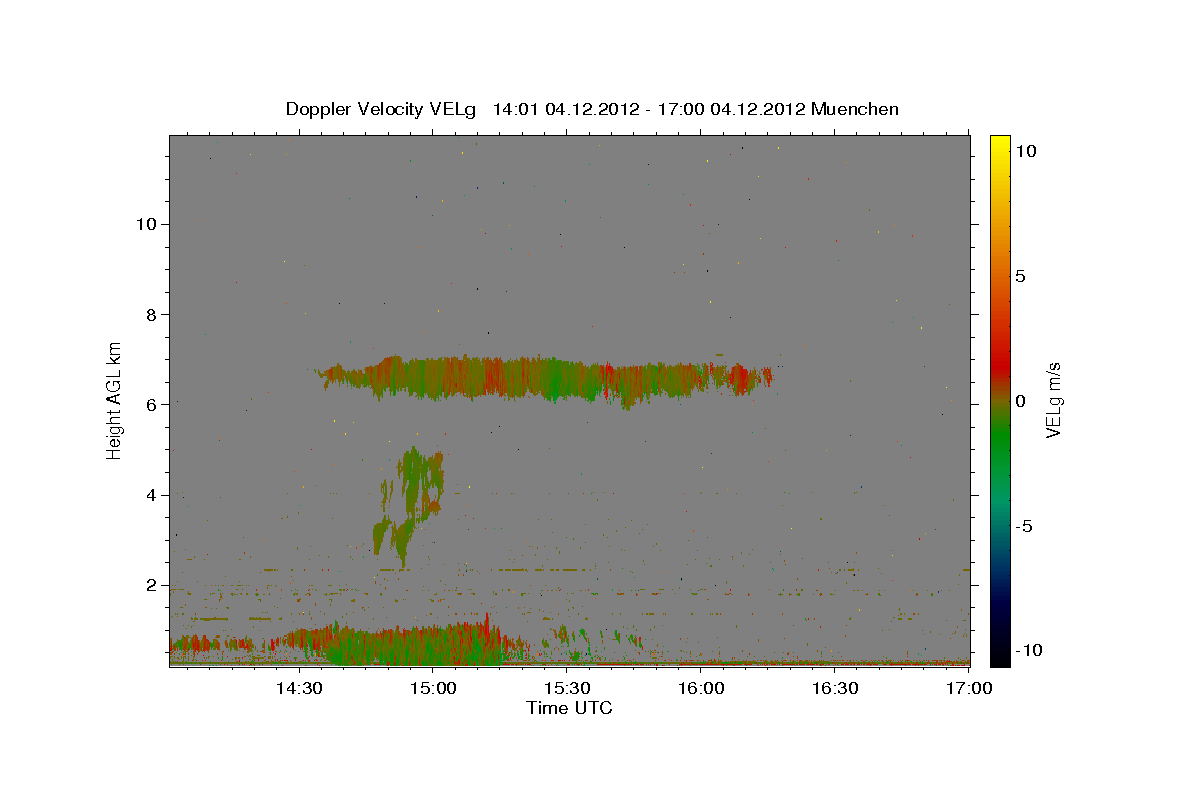Click the 15:30 time tick label
Viewport: 1200px width, 800px height.
point(567,688)
